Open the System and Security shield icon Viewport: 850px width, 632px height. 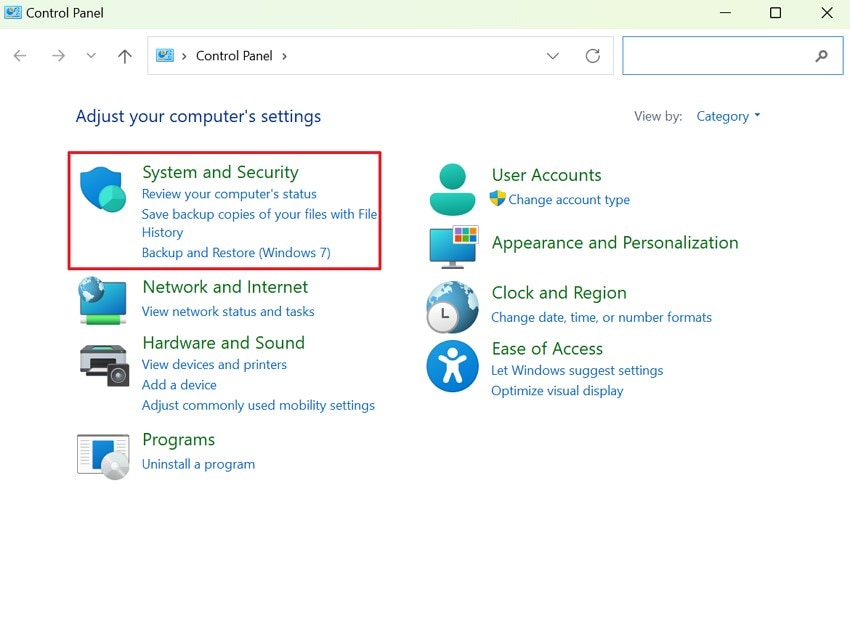coord(102,189)
